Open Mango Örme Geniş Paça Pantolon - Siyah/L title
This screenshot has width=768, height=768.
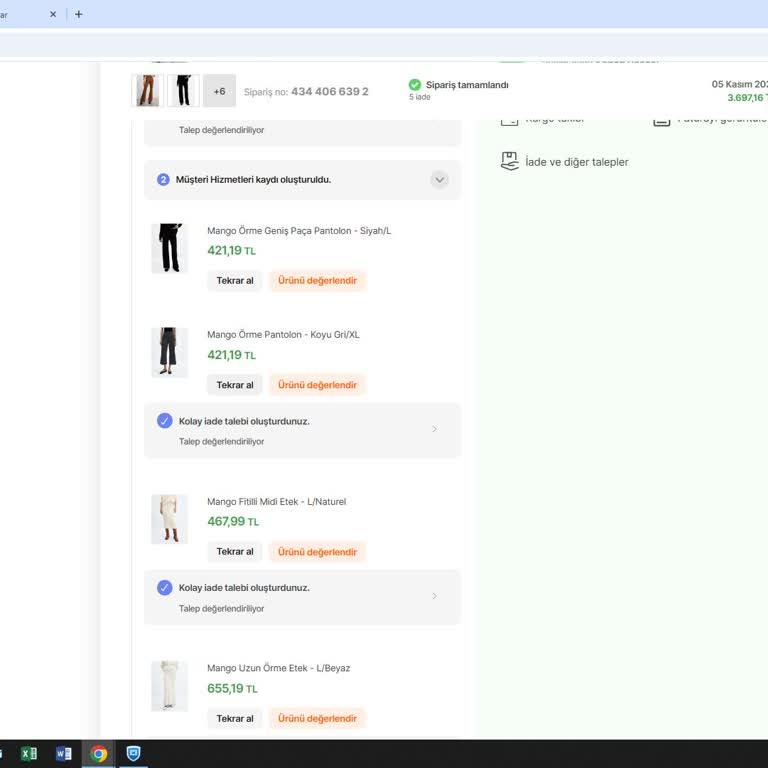pos(299,231)
